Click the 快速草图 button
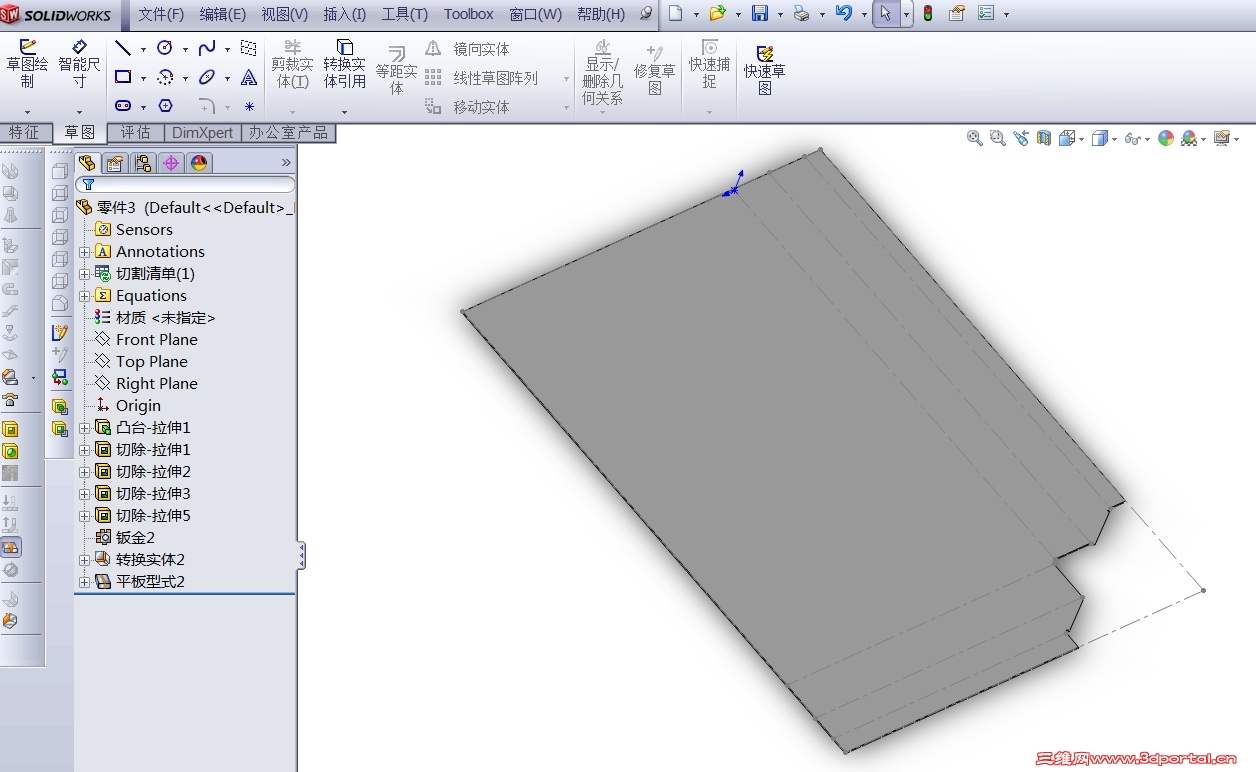 pos(765,70)
